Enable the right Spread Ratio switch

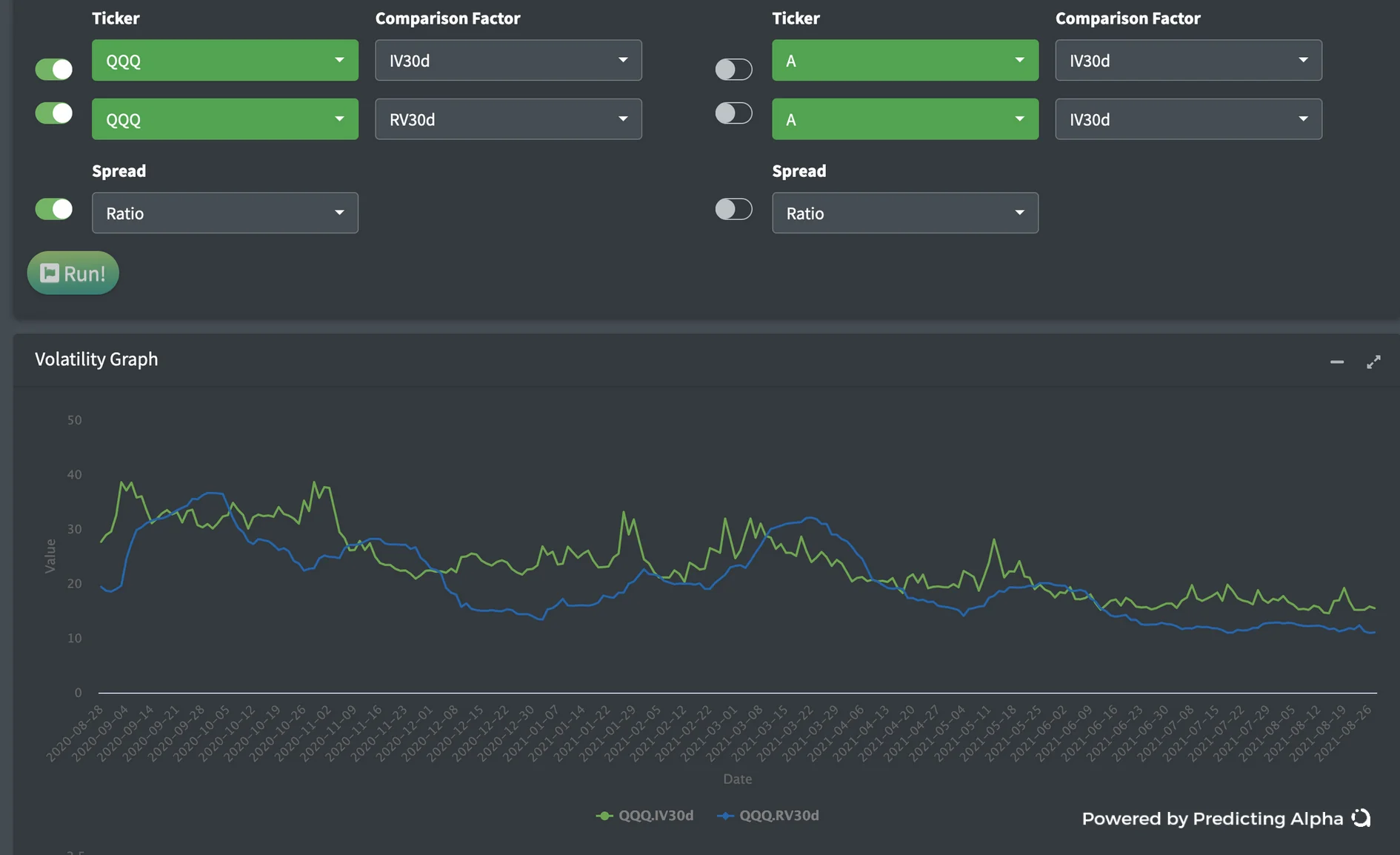[x=733, y=209]
